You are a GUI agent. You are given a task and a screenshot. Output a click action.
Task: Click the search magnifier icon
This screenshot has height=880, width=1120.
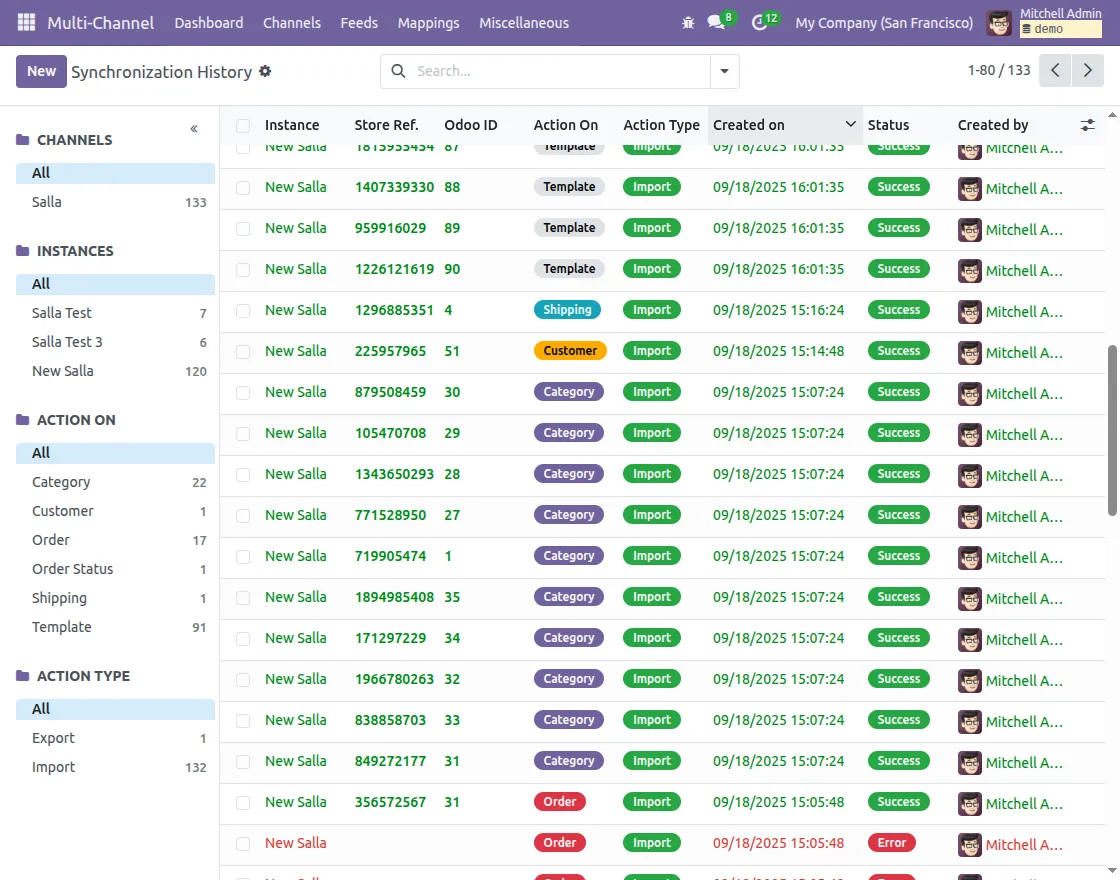pos(398,72)
